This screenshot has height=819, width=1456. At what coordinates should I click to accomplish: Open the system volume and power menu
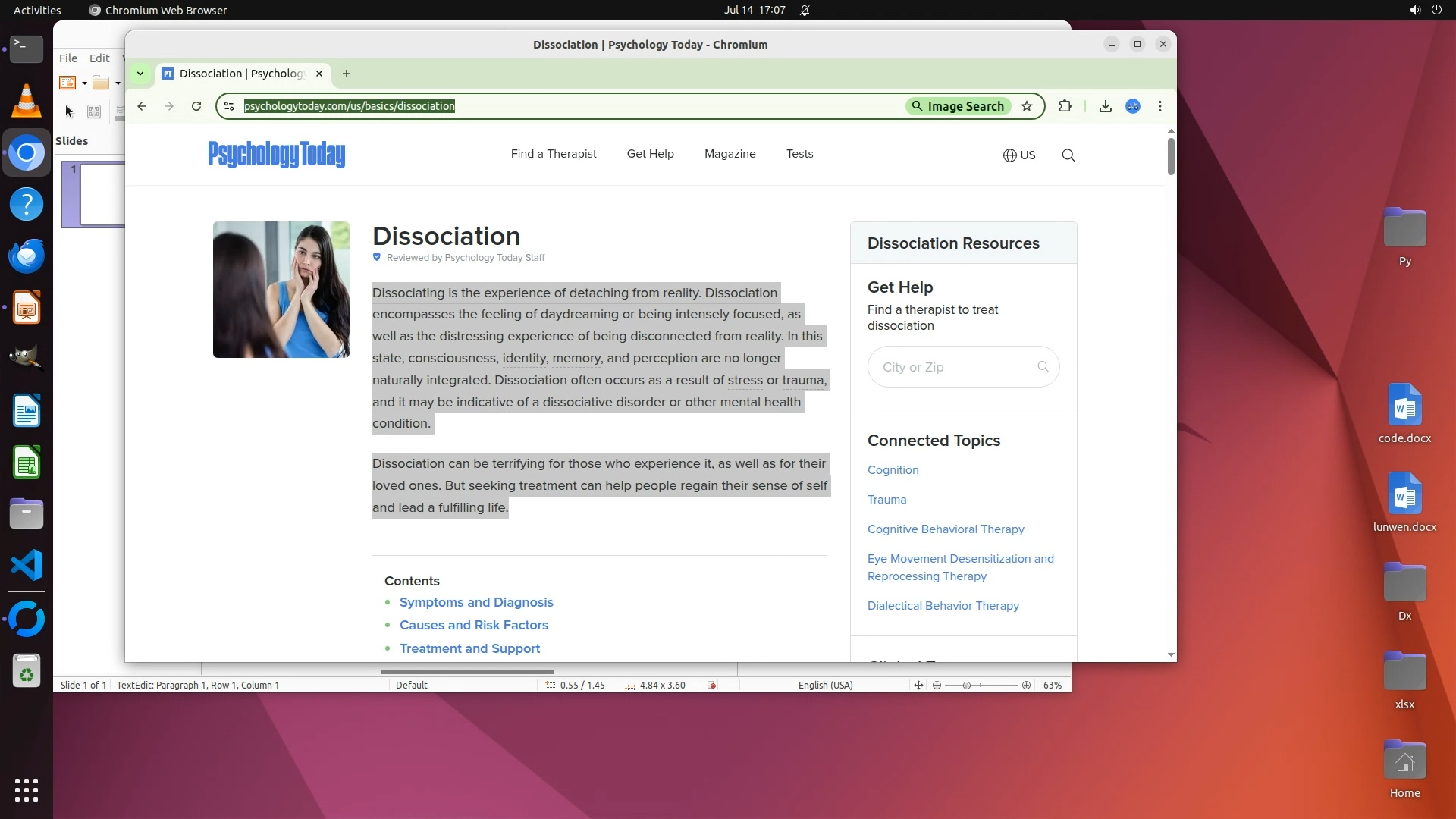coord(1425,10)
